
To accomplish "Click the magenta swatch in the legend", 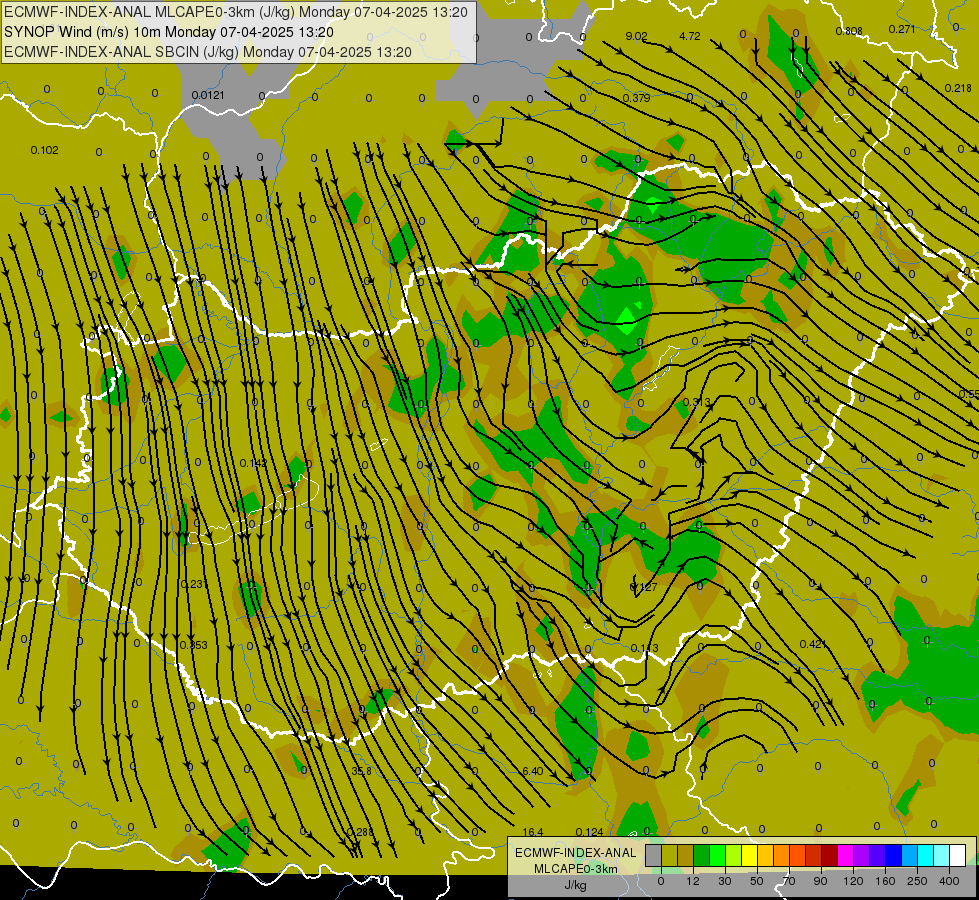I will coord(845,856).
